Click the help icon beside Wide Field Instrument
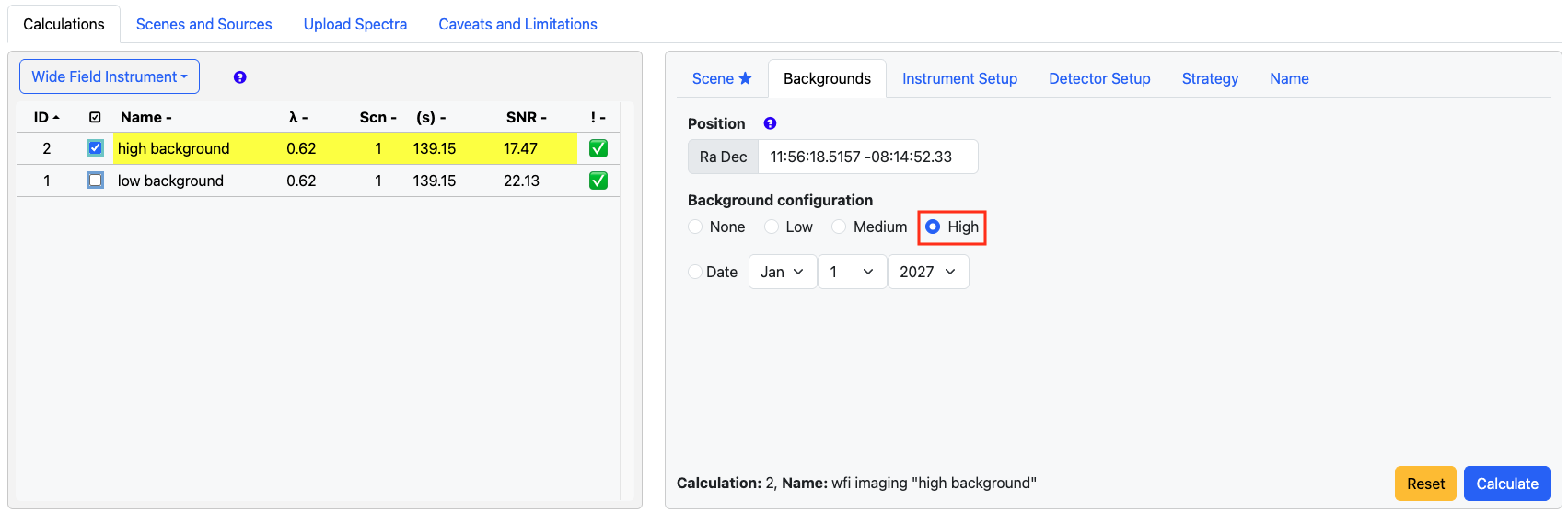Screen dimensions: 1568x513 pyautogui.click(x=239, y=77)
